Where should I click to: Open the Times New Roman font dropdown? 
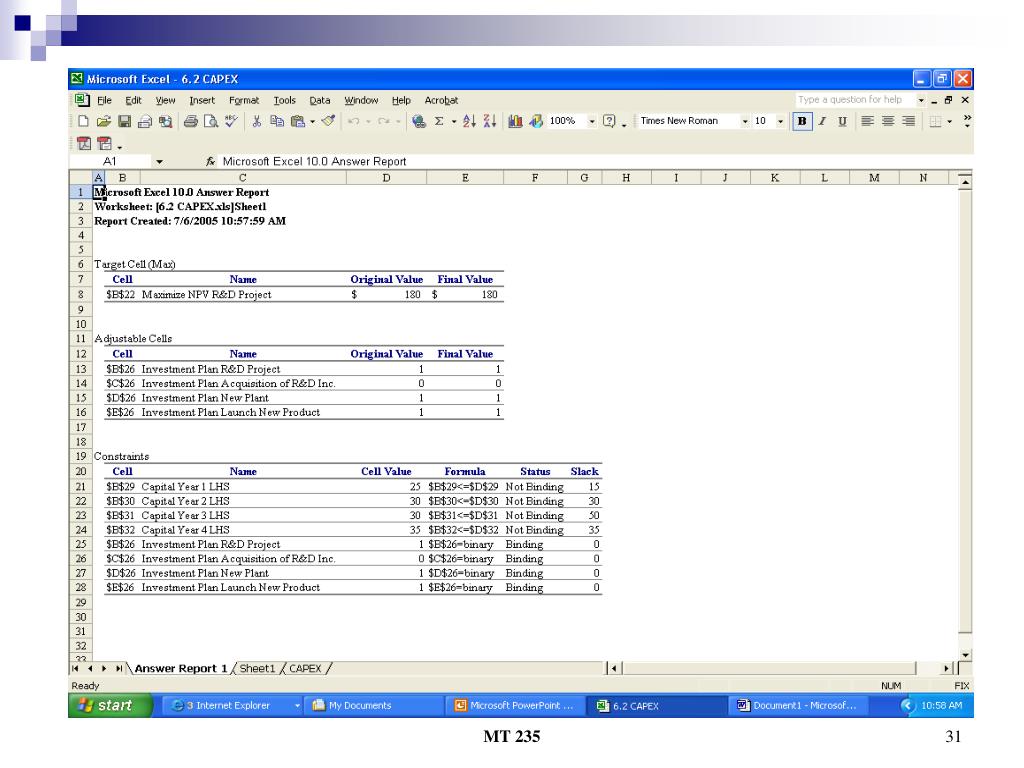point(745,121)
